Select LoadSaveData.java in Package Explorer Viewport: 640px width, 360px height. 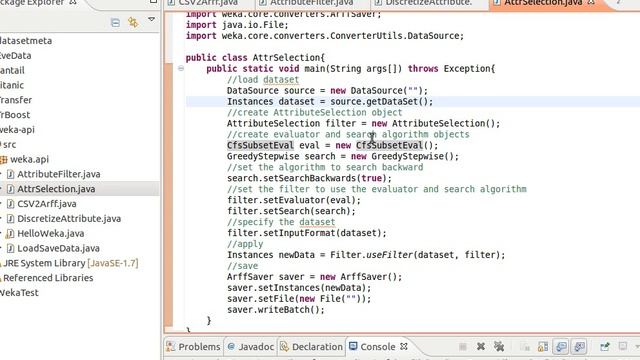coord(58,248)
